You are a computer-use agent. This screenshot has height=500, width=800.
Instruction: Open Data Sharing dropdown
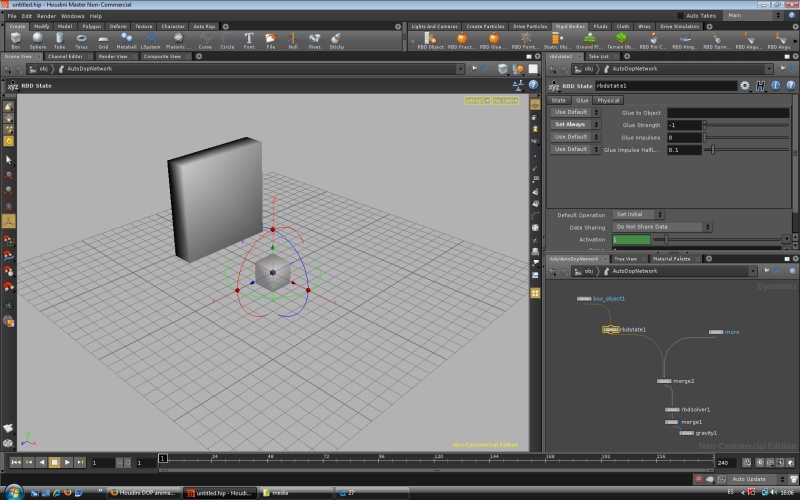click(662, 227)
